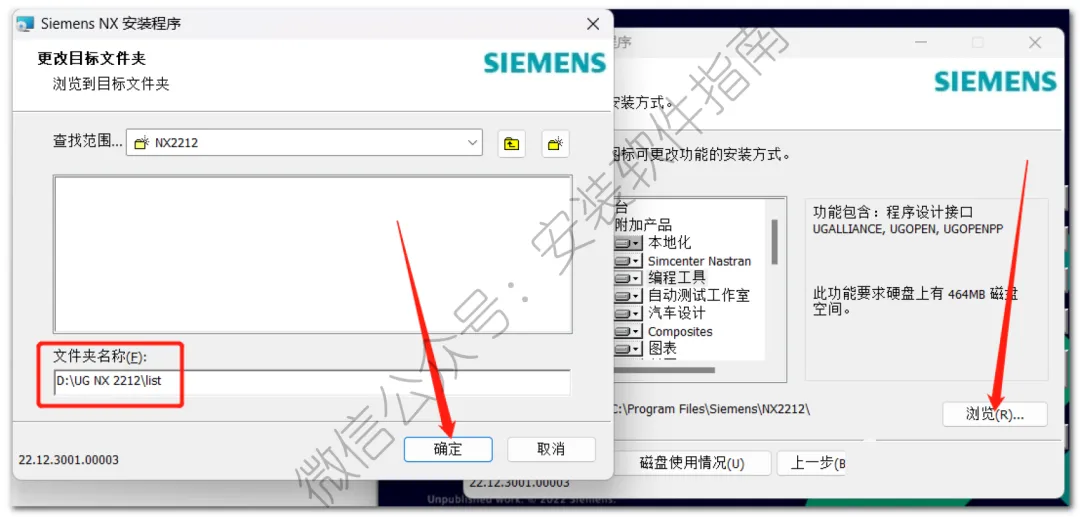This screenshot has height=517, width=1080.
Task: Expand the 查找范围 NX2212 combo box
Action: point(304,143)
